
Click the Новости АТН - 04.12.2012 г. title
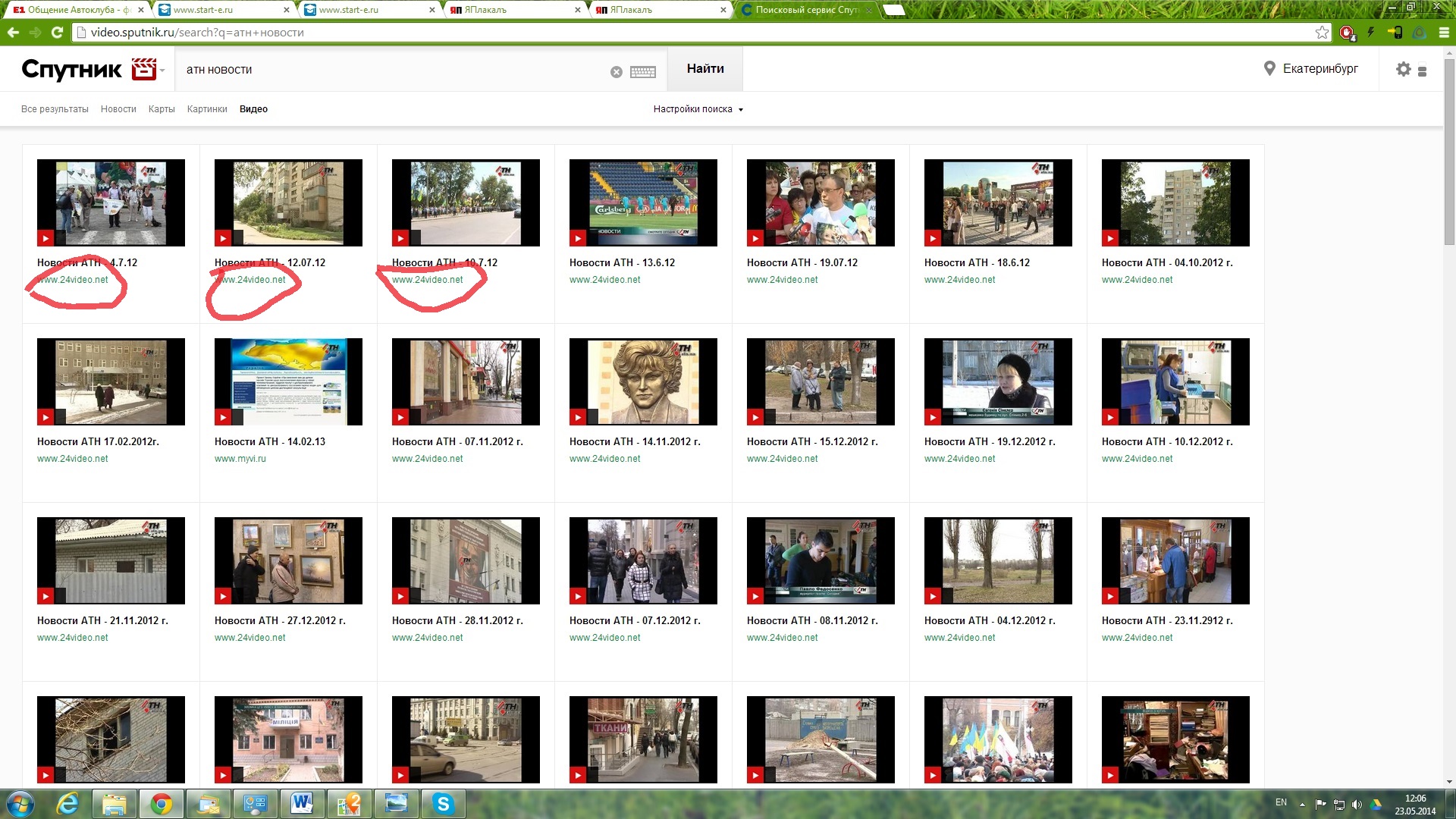click(990, 620)
